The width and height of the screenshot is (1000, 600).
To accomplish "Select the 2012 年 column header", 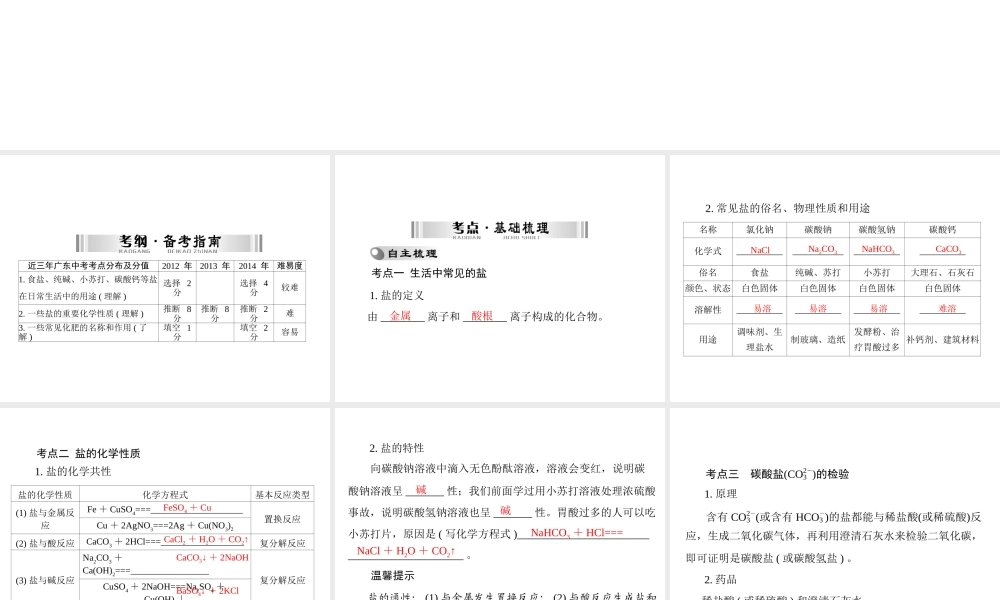I will [177, 266].
